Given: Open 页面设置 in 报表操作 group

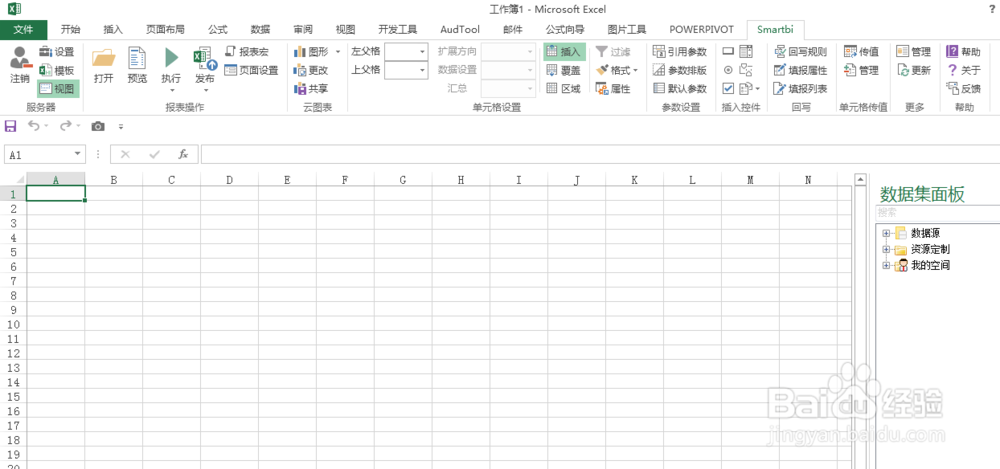Looking at the screenshot, I should pyautogui.click(x=251, y=70).
